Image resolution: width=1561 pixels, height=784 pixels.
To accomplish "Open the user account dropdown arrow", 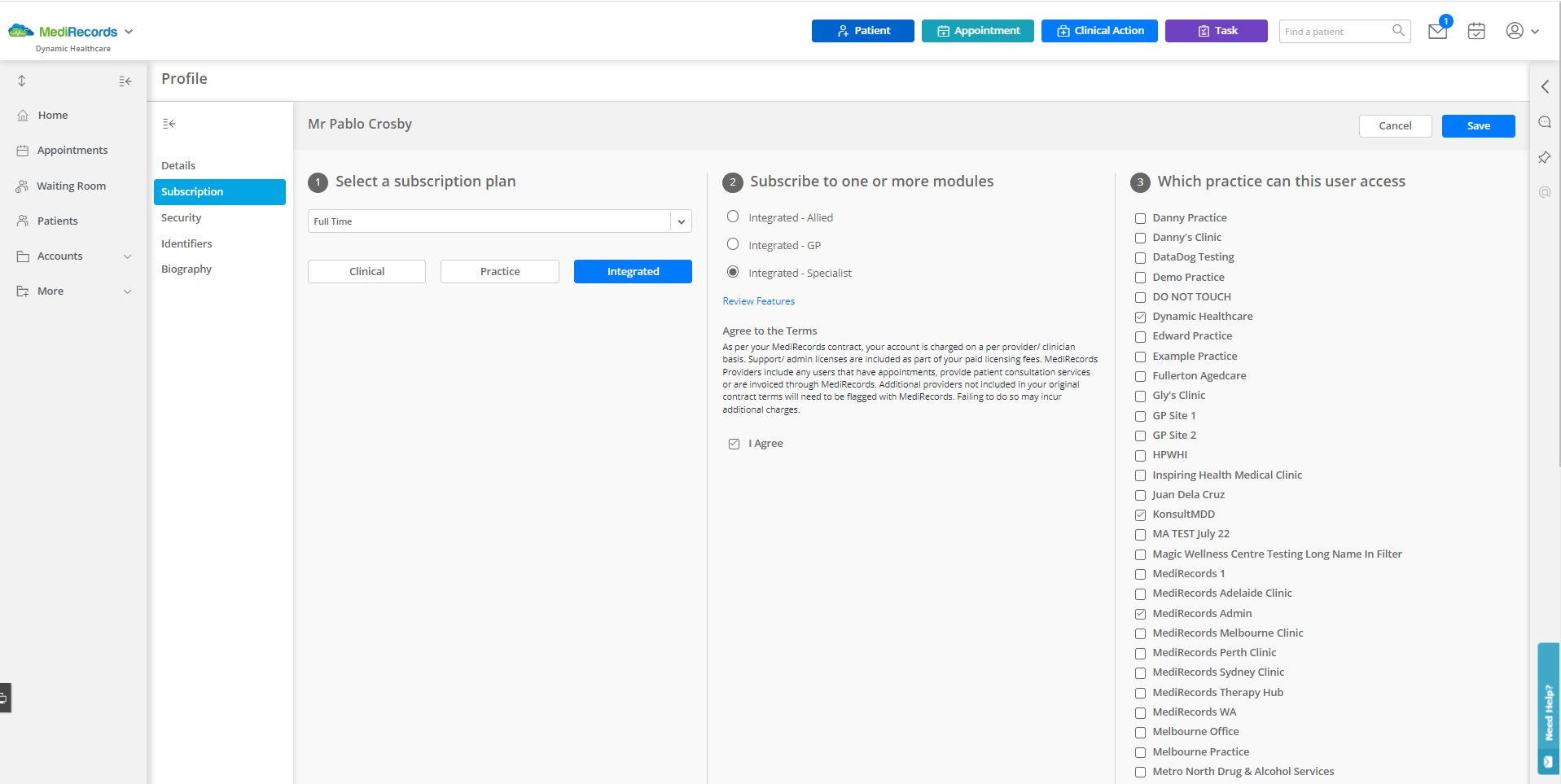I will [1535, 32].
